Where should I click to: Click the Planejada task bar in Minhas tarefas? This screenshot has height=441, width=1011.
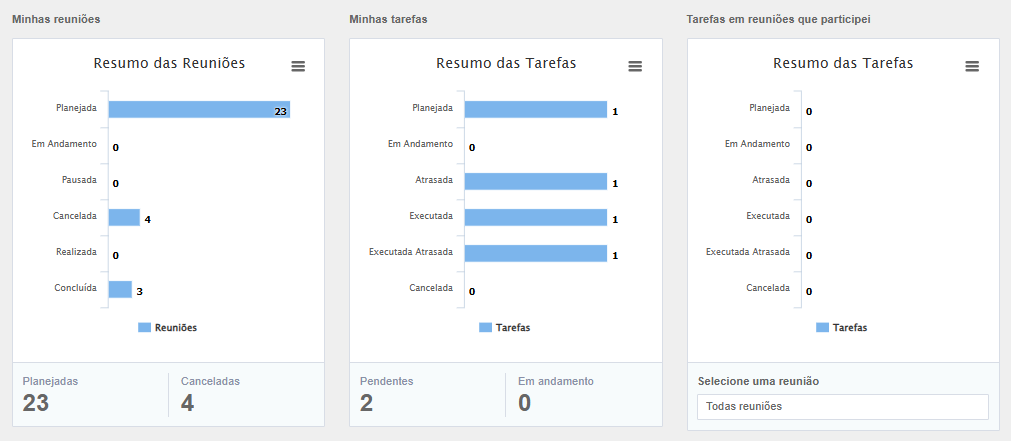[x=535, y=110]
